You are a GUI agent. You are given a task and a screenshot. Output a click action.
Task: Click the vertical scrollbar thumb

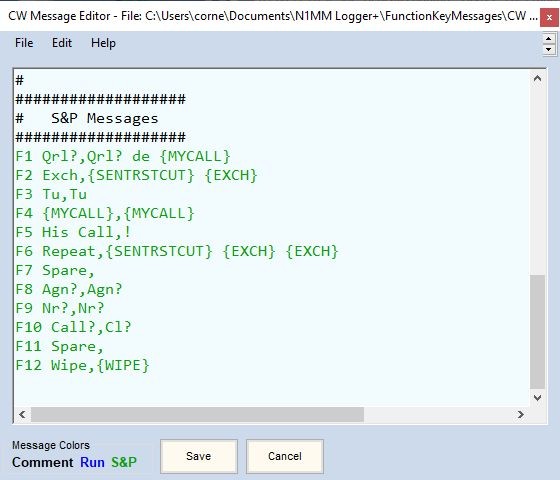coord(537,331)
